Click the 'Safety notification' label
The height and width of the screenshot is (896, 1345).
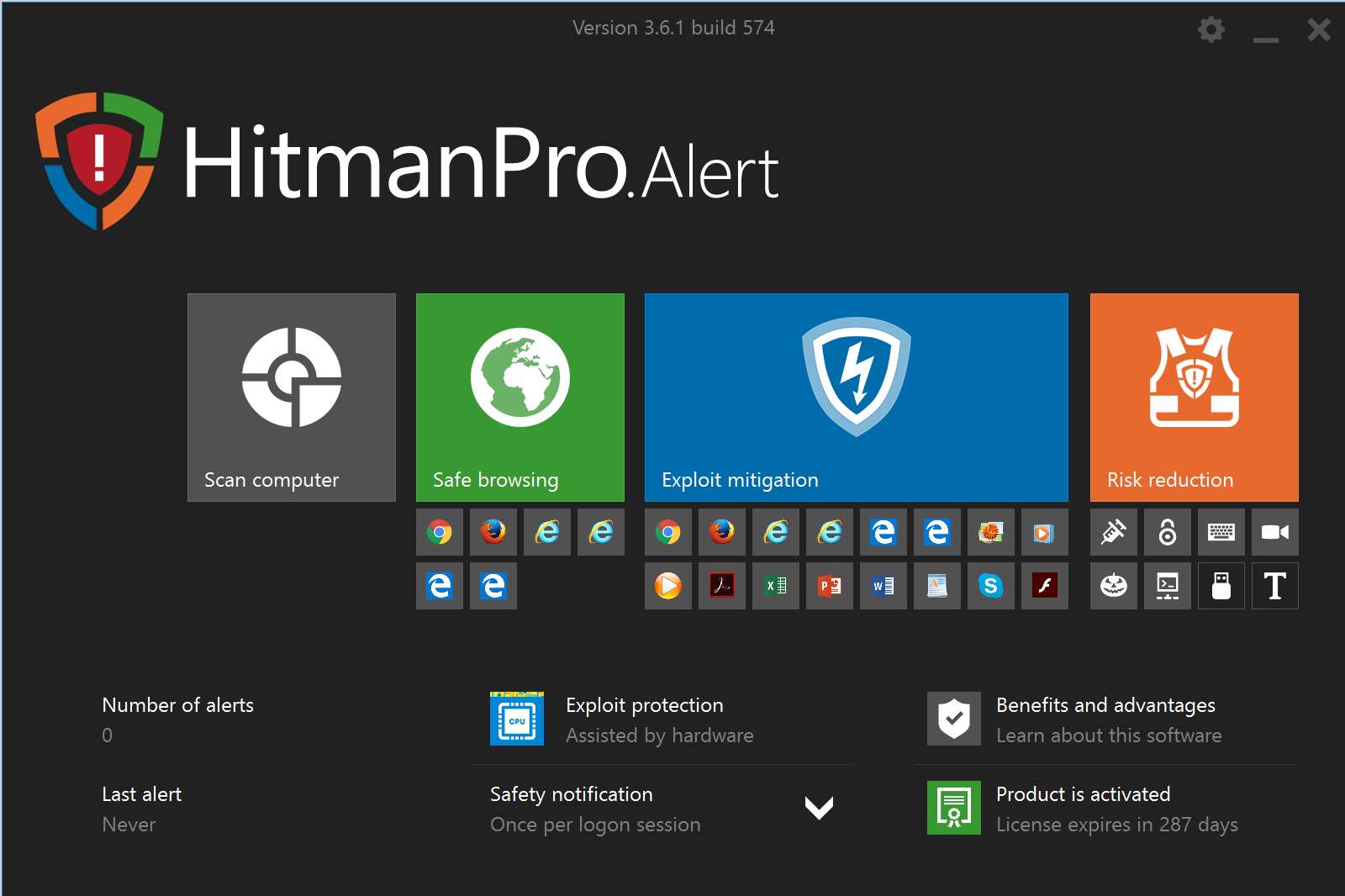tap(572, 794)
